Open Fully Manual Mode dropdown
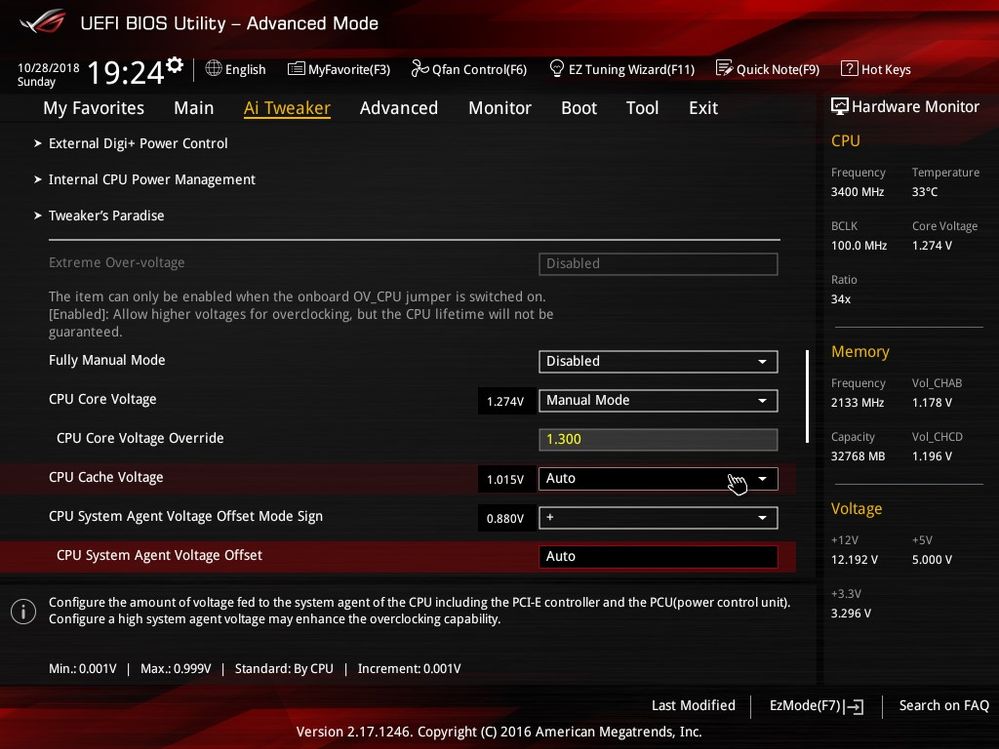 pyautogui.click(x=658, y=362)
